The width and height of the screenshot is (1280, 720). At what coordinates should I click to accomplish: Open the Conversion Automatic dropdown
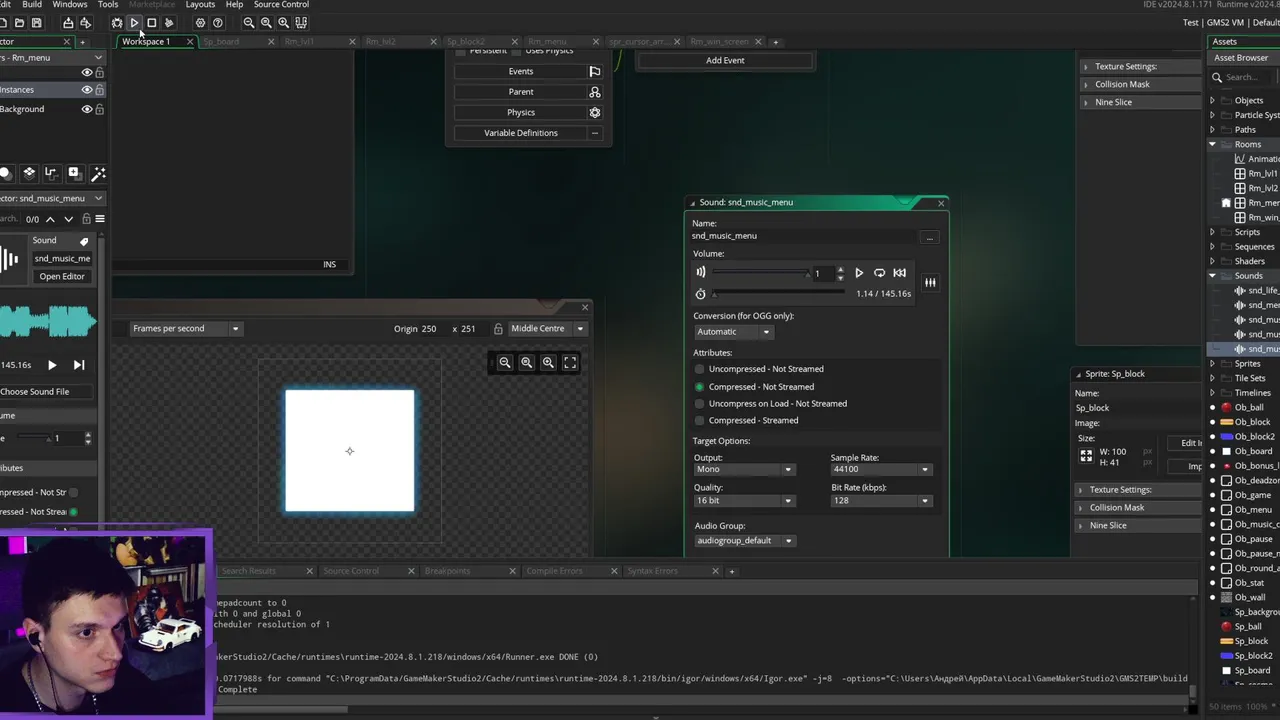pos(733,332)
